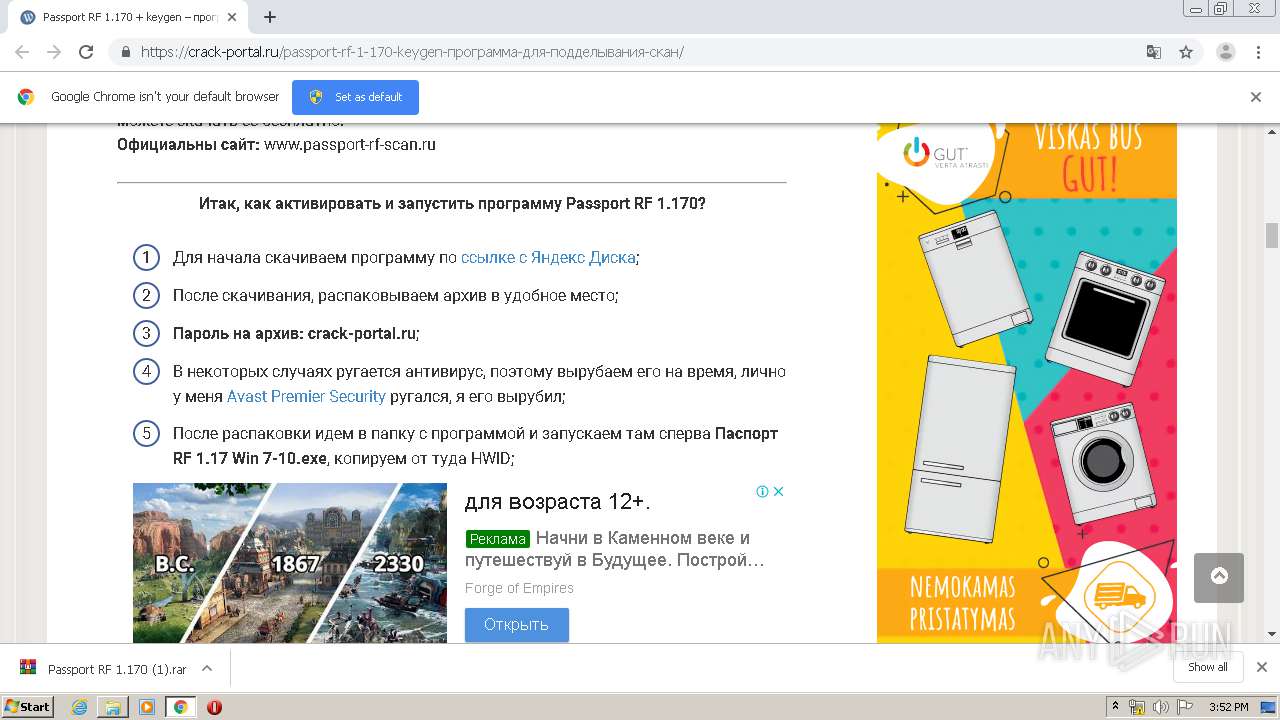The width and height of the screenshot is (1280, 720).
Task: Click the activation instructions heading
Action: tap(452, 203)
